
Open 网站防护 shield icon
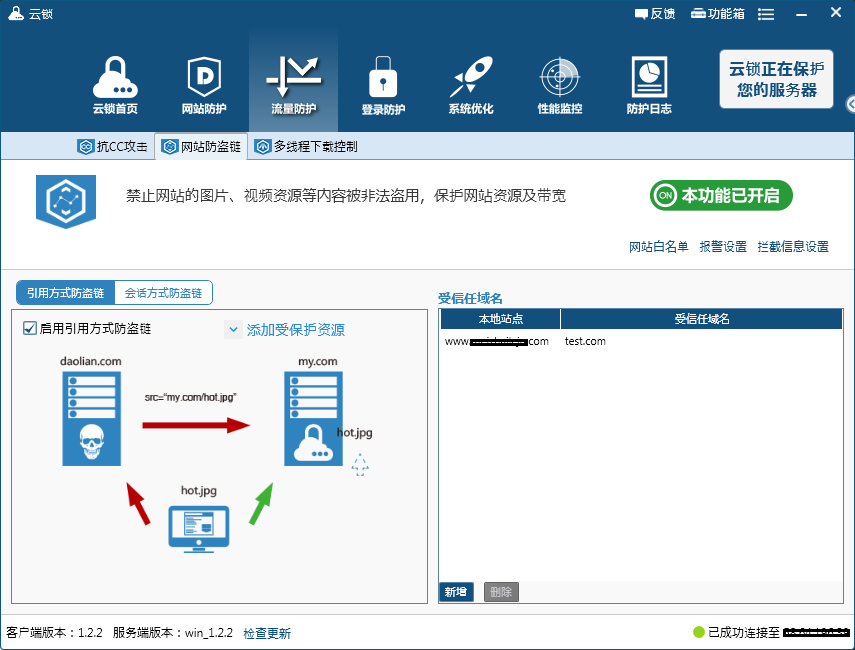(204, 85)
